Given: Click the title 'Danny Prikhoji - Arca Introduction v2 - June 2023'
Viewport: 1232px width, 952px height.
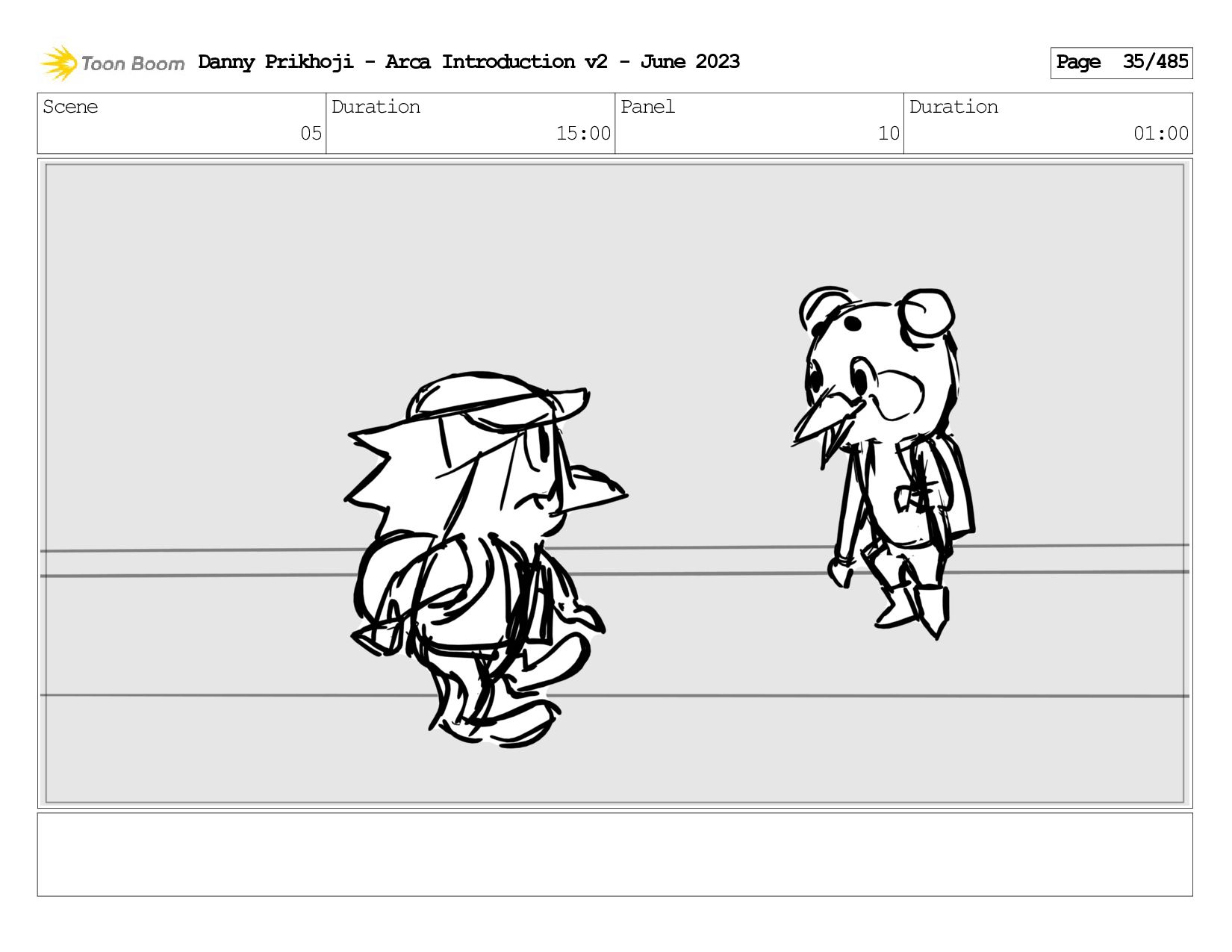Looking at the screenshot, I should (x=469, y=62).
